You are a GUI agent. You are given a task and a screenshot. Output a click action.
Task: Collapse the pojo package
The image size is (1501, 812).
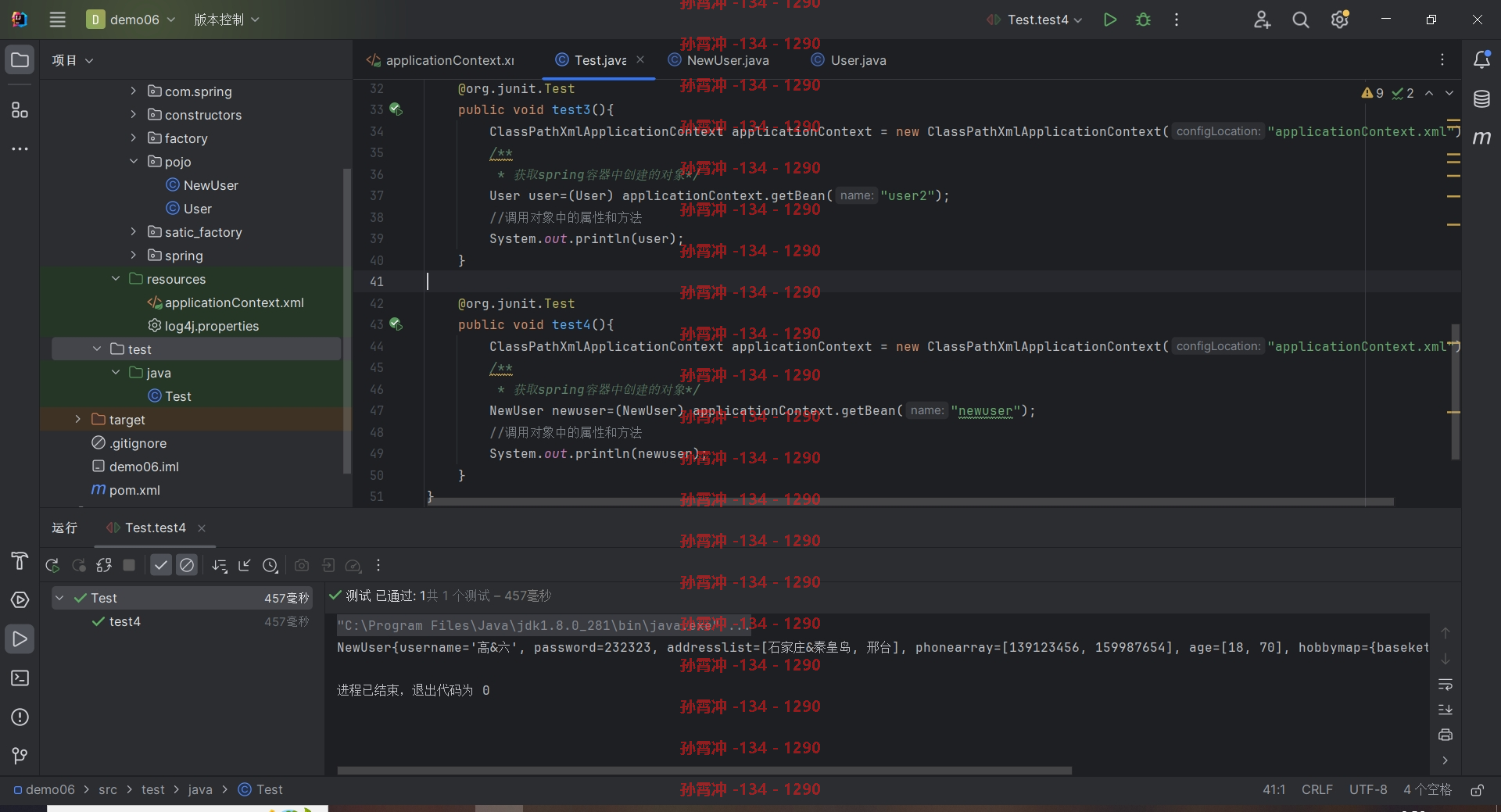coord(134,162)
